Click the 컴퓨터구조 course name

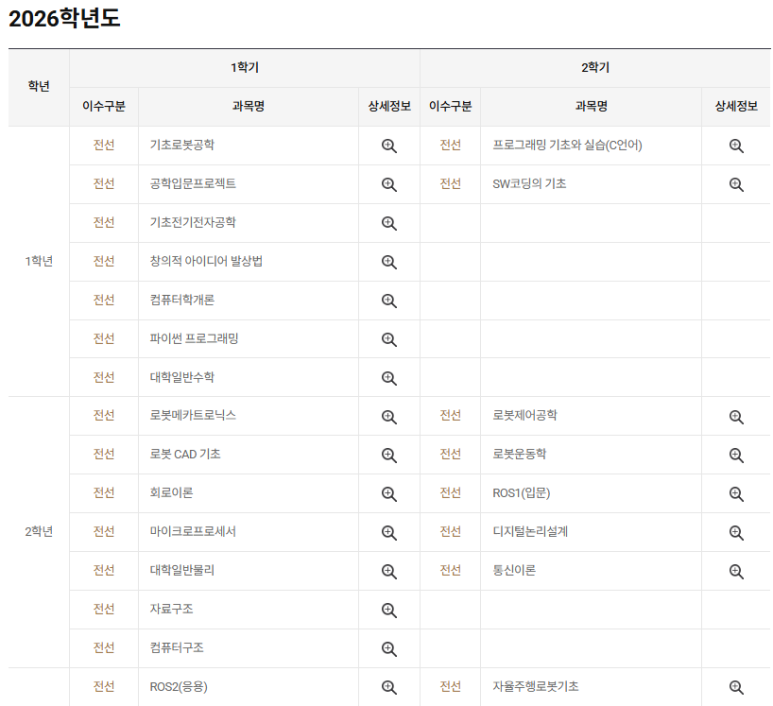coord(176,647)
